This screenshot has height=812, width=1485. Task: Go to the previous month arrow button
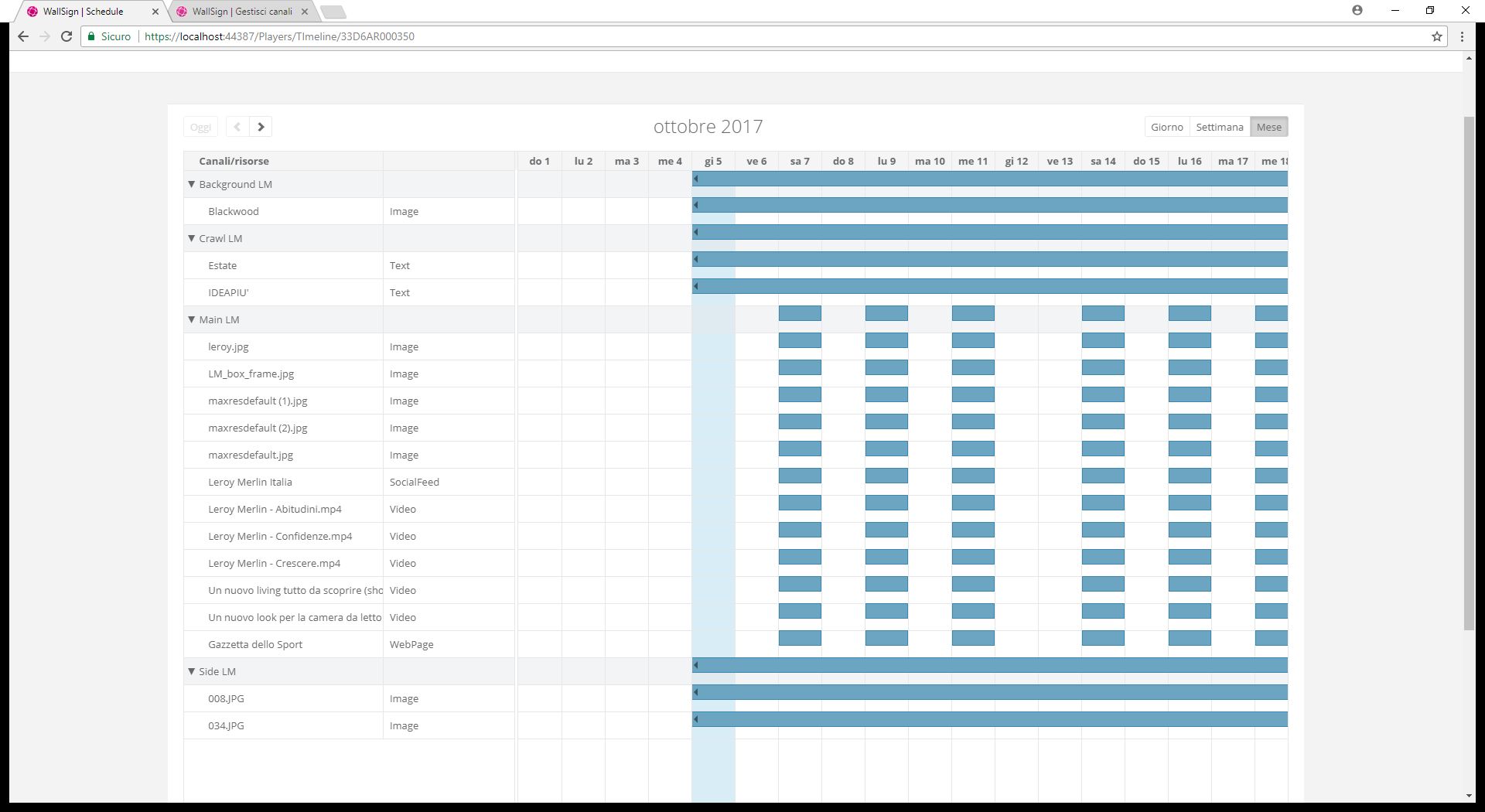(237, 127)
